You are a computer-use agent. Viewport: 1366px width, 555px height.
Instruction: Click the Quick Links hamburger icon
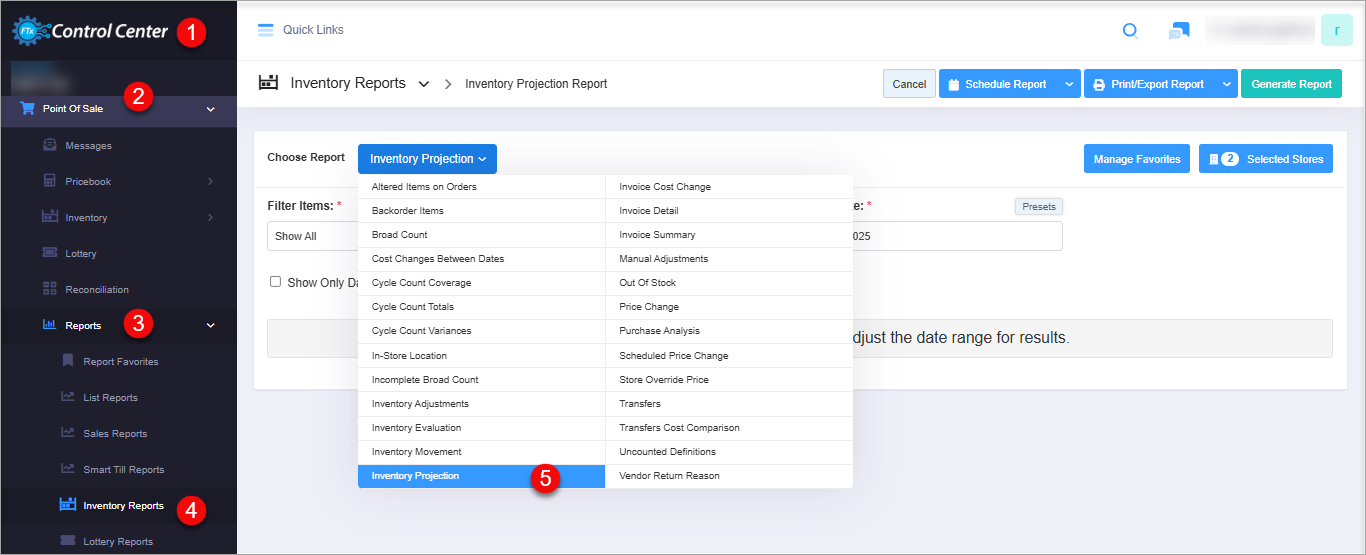coord(265,30)
